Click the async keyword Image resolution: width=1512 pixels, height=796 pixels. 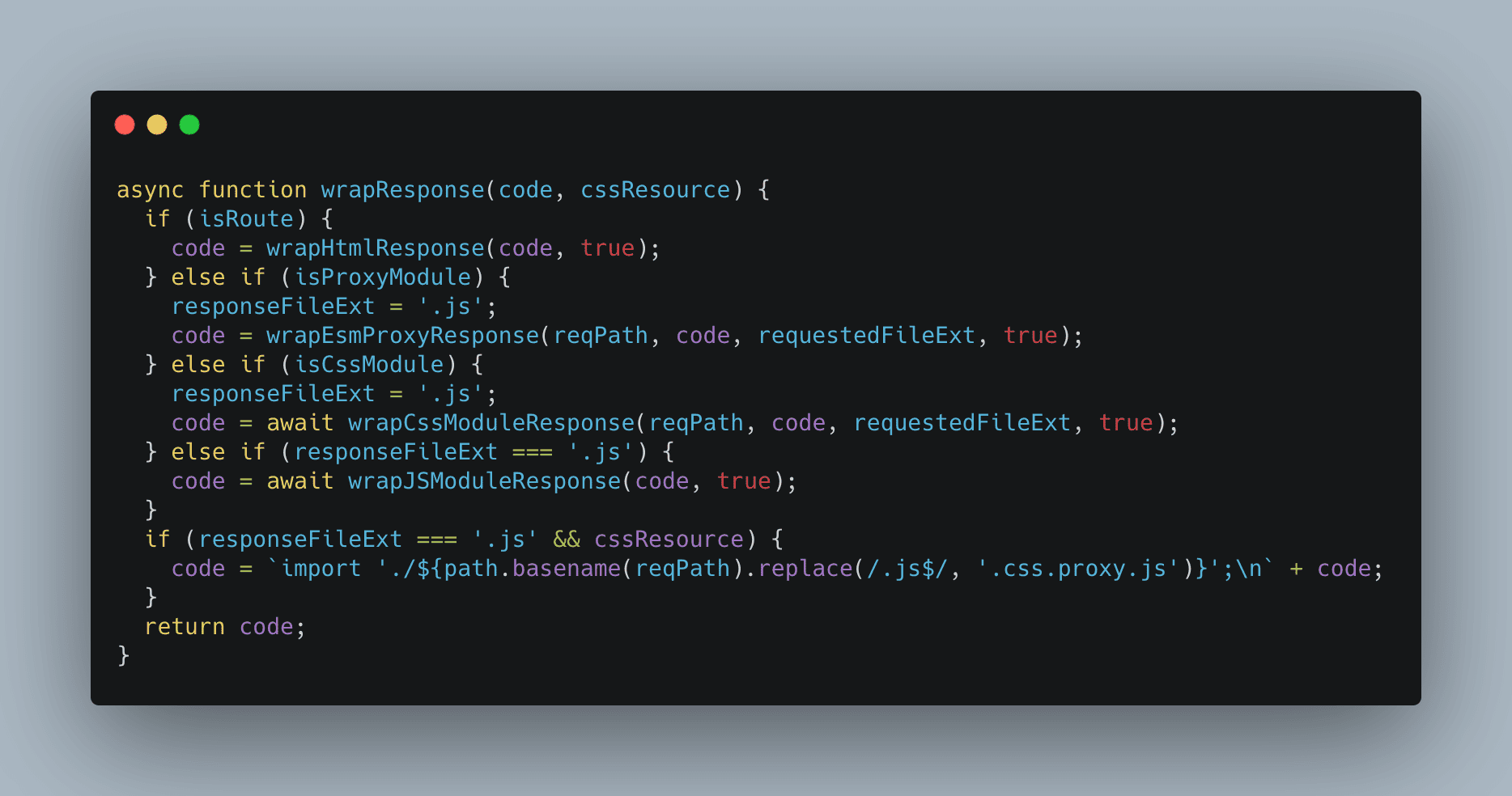tap(151, 190)
